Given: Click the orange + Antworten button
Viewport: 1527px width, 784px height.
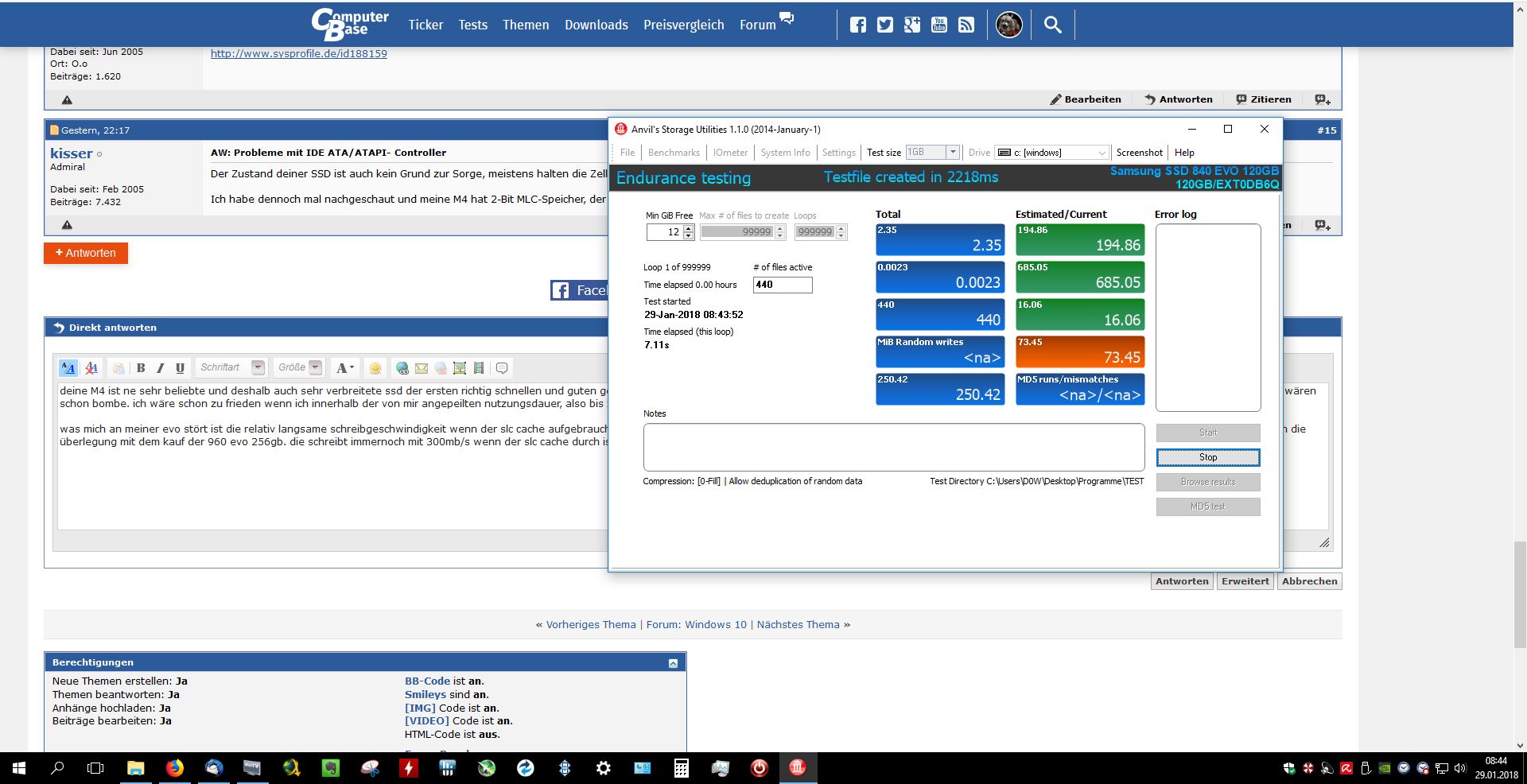Looking at the screenshot, I should [86, 253].
